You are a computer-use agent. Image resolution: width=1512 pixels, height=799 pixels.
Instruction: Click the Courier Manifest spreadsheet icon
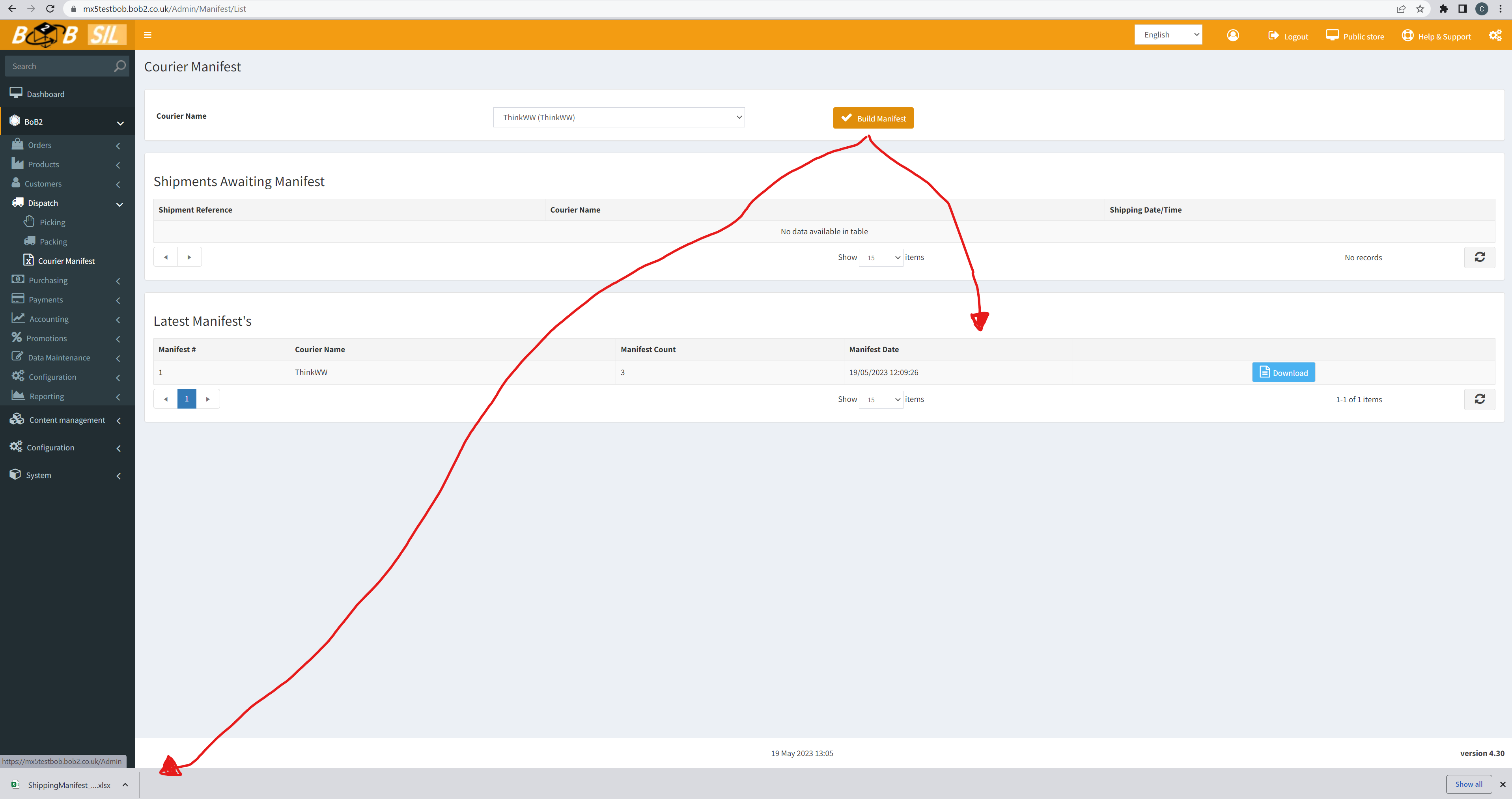pyautogui.click(x=29, y=260)
